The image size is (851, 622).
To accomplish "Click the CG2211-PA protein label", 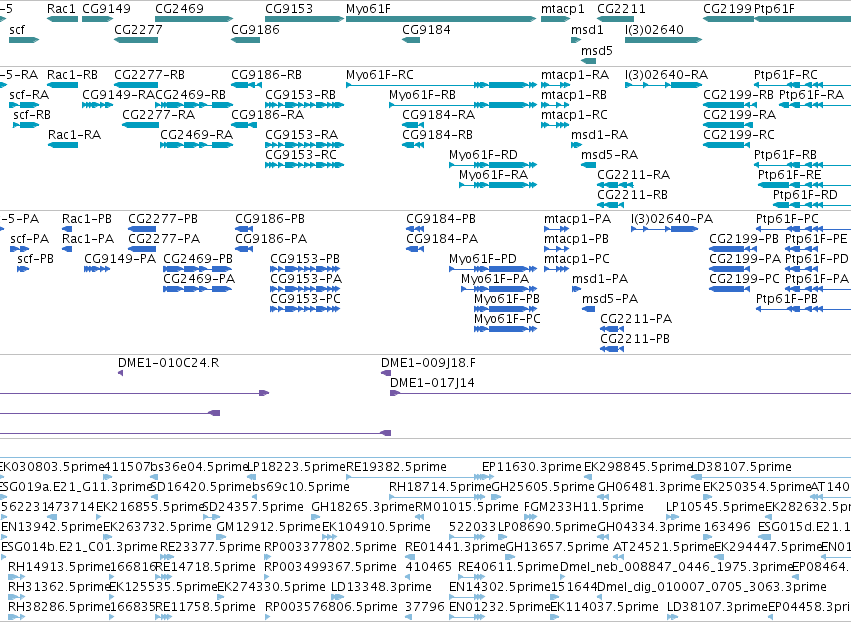I will [636, 319].
